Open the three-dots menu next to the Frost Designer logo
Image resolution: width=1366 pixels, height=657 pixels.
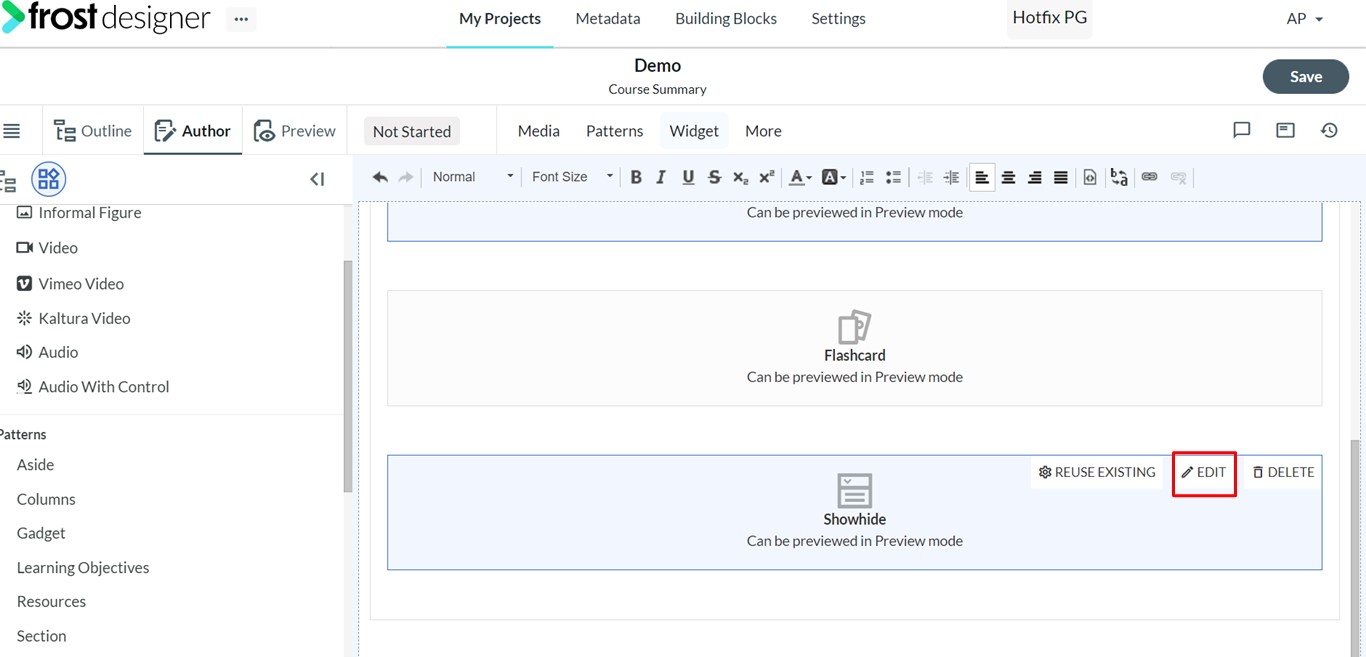click(241, 19)
